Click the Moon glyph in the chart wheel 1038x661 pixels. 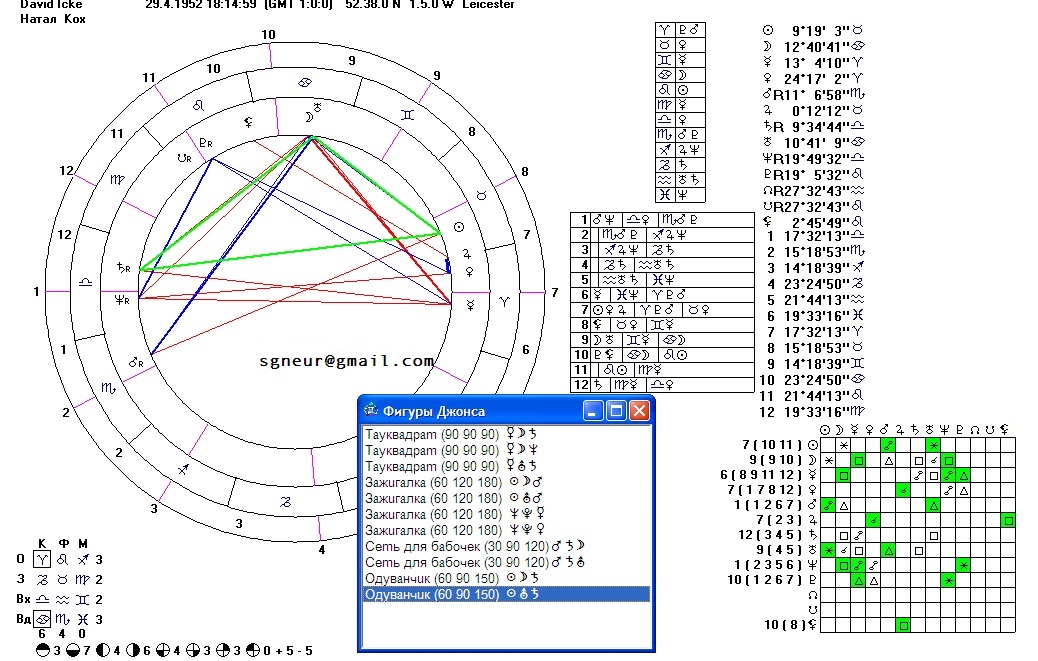309,116
